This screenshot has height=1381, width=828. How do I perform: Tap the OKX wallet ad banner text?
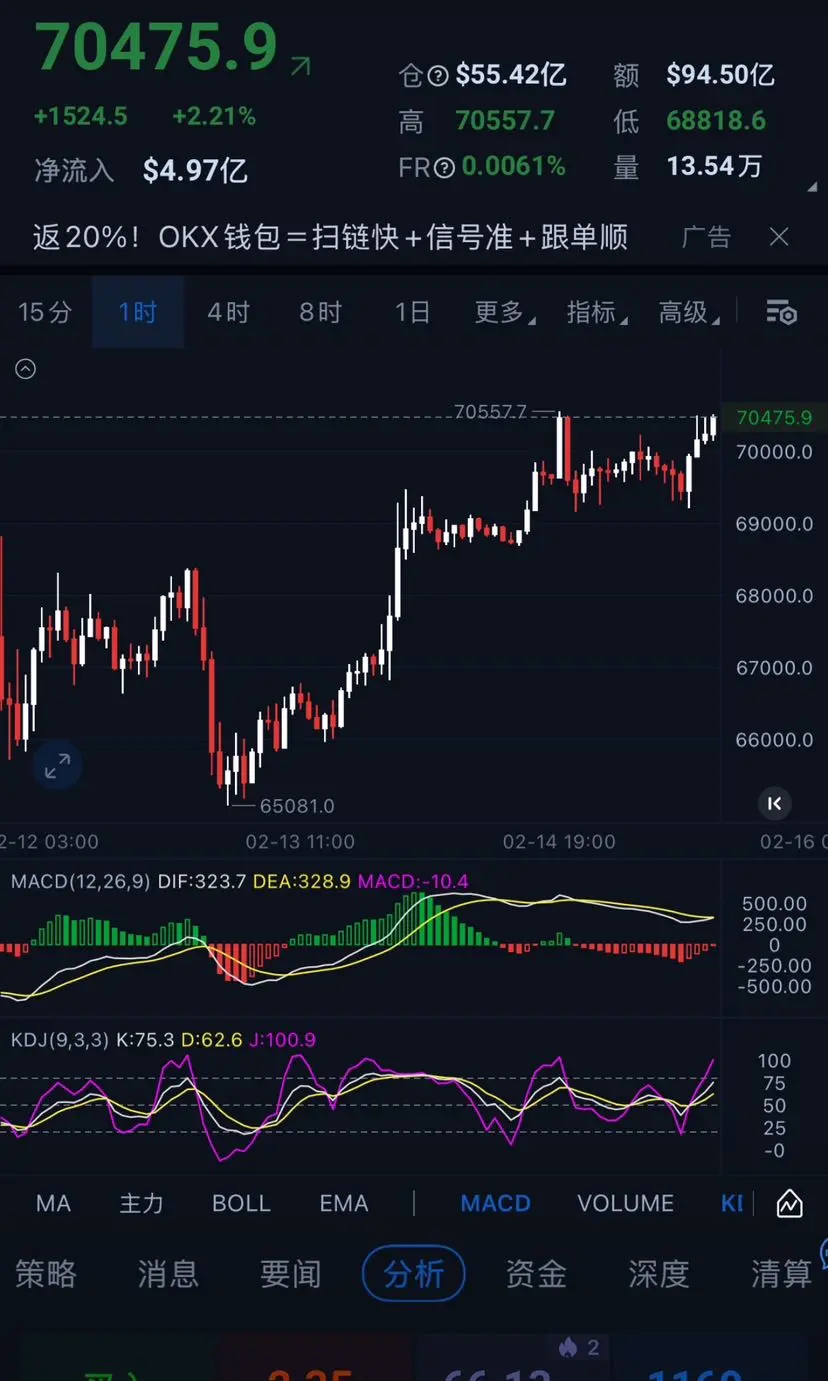(330, 237)
